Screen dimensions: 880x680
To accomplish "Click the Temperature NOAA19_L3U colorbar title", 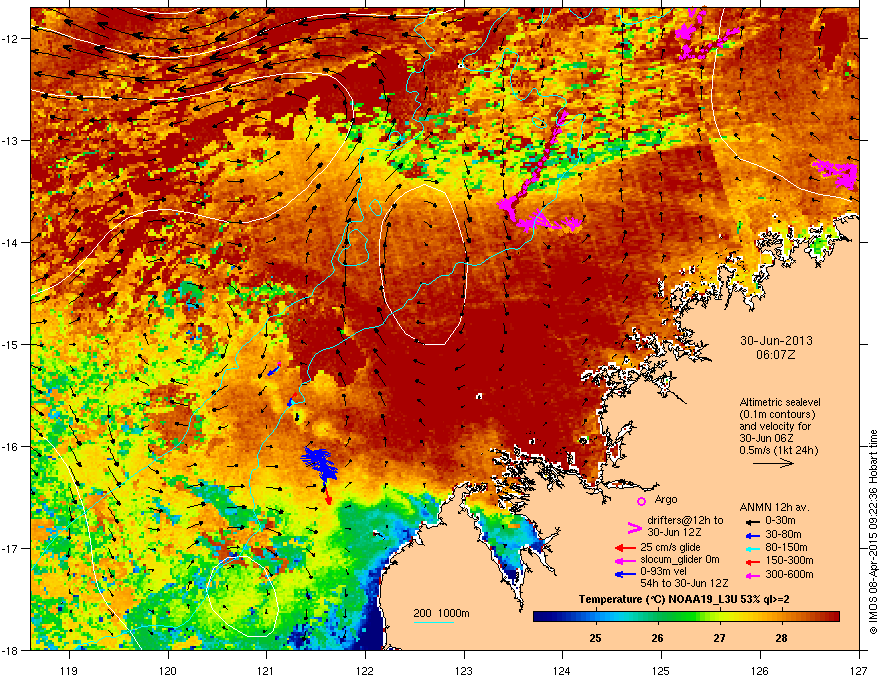I will pyautogui.click(x=684, y=600).
